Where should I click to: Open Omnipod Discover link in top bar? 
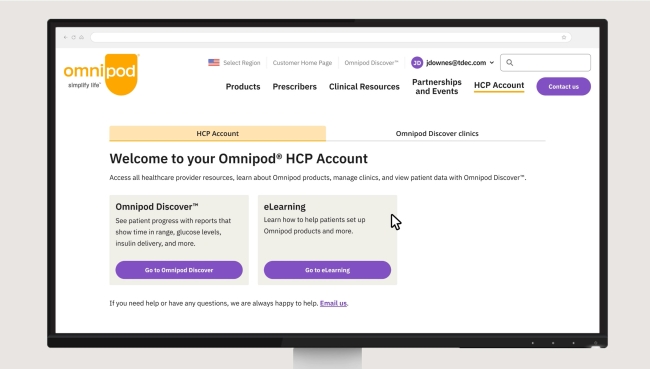pos(371,63)
